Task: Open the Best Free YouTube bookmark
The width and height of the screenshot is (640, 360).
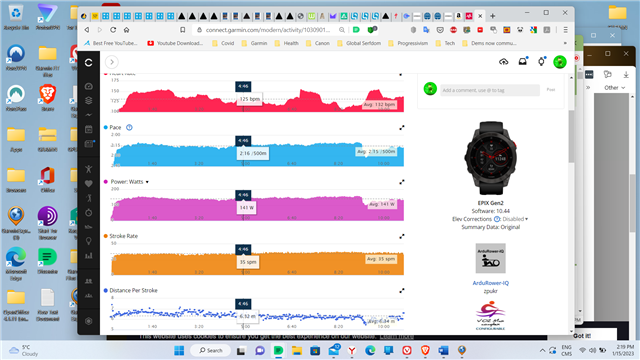Action: coord(111,43)
